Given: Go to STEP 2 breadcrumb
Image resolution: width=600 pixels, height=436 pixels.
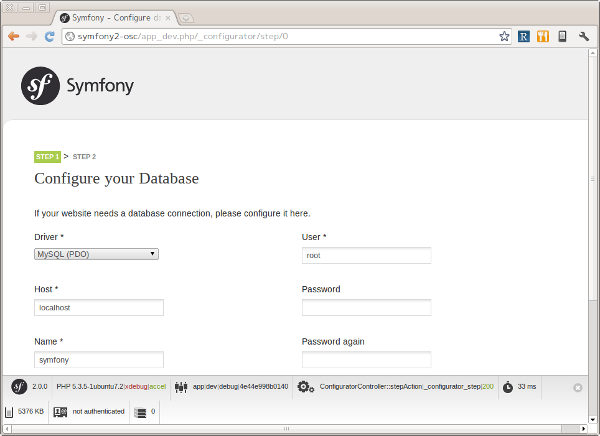Looking at the screenshot, I should pyautogui.click(x=84, y=157).
